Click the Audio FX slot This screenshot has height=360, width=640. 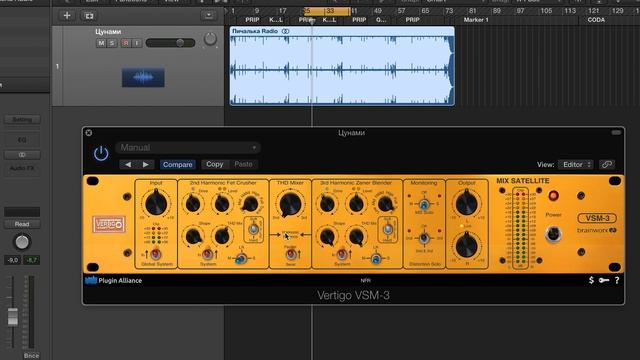click(22, 168)
